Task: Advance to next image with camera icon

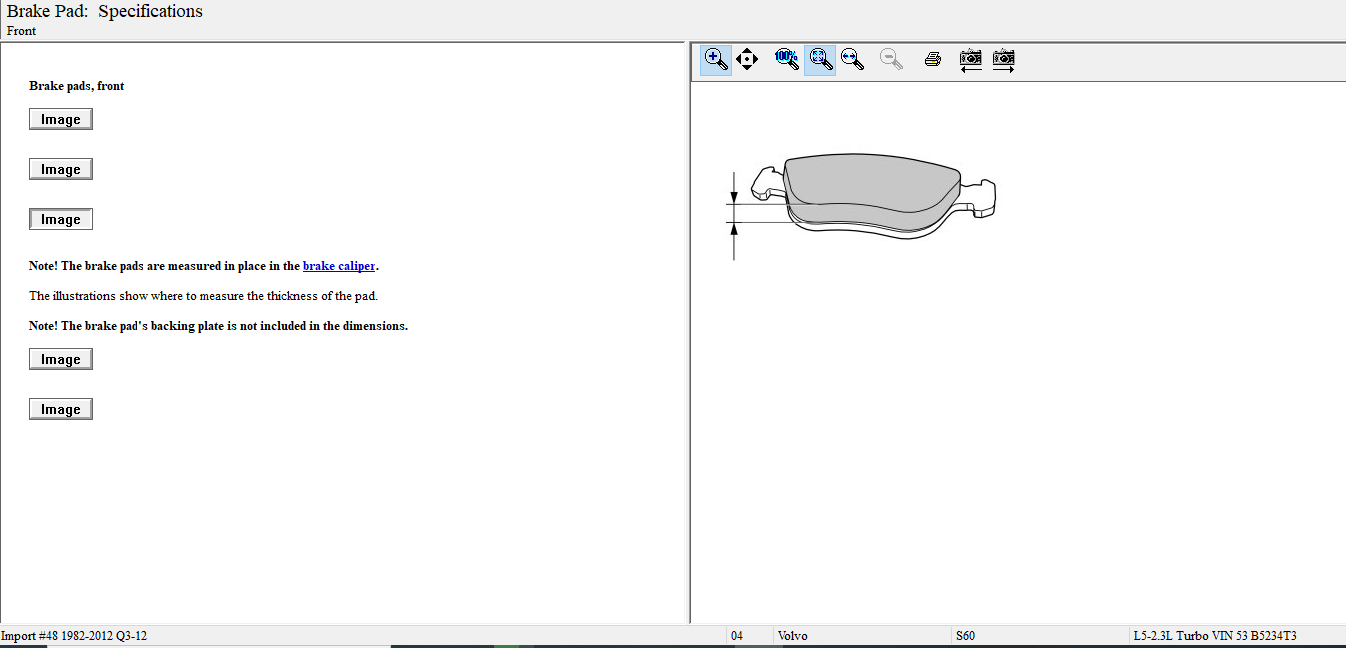Action: 1003,59
